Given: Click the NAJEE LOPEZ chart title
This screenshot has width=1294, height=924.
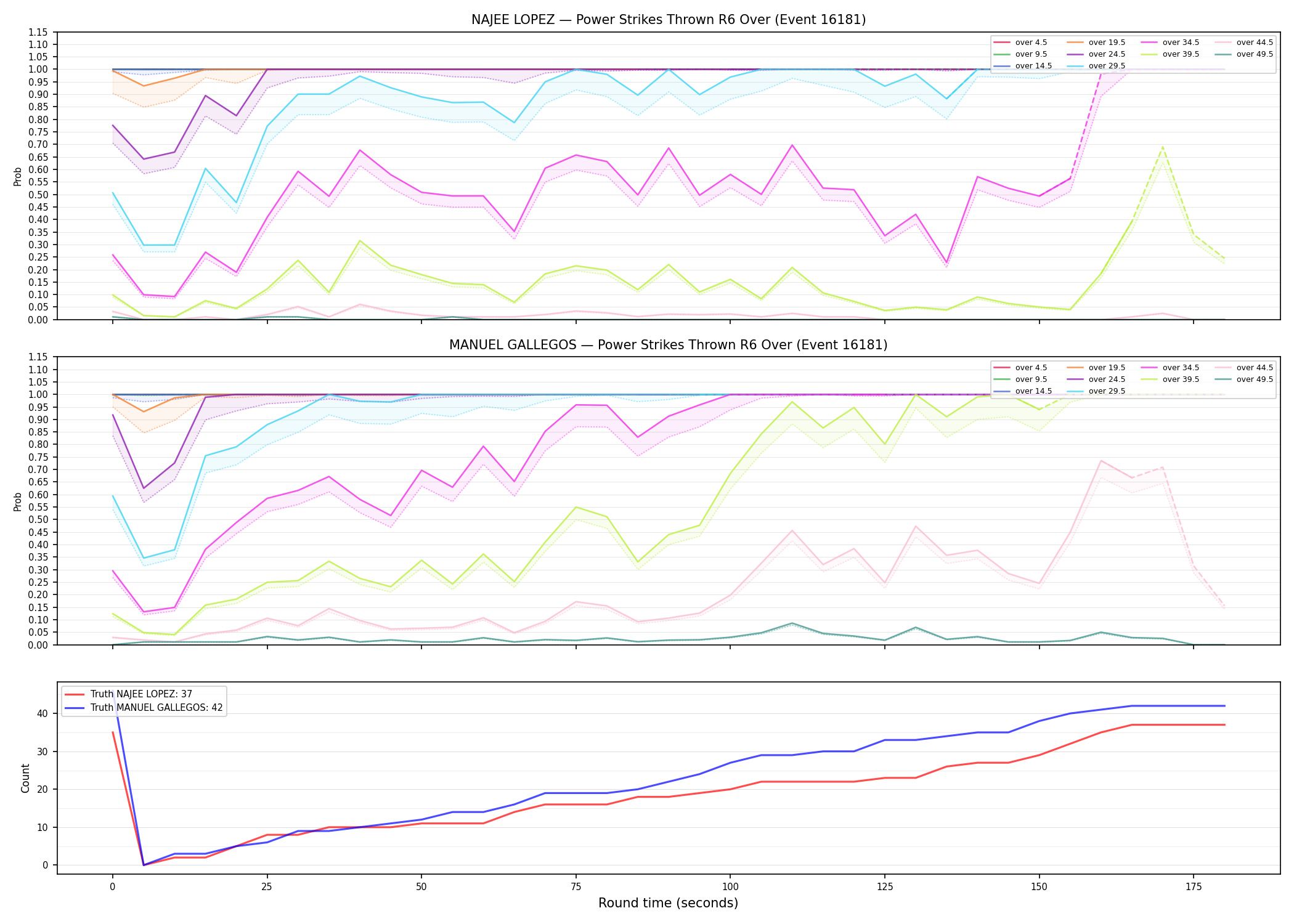Looking at the screenshot, I should (x=669, y=20).
